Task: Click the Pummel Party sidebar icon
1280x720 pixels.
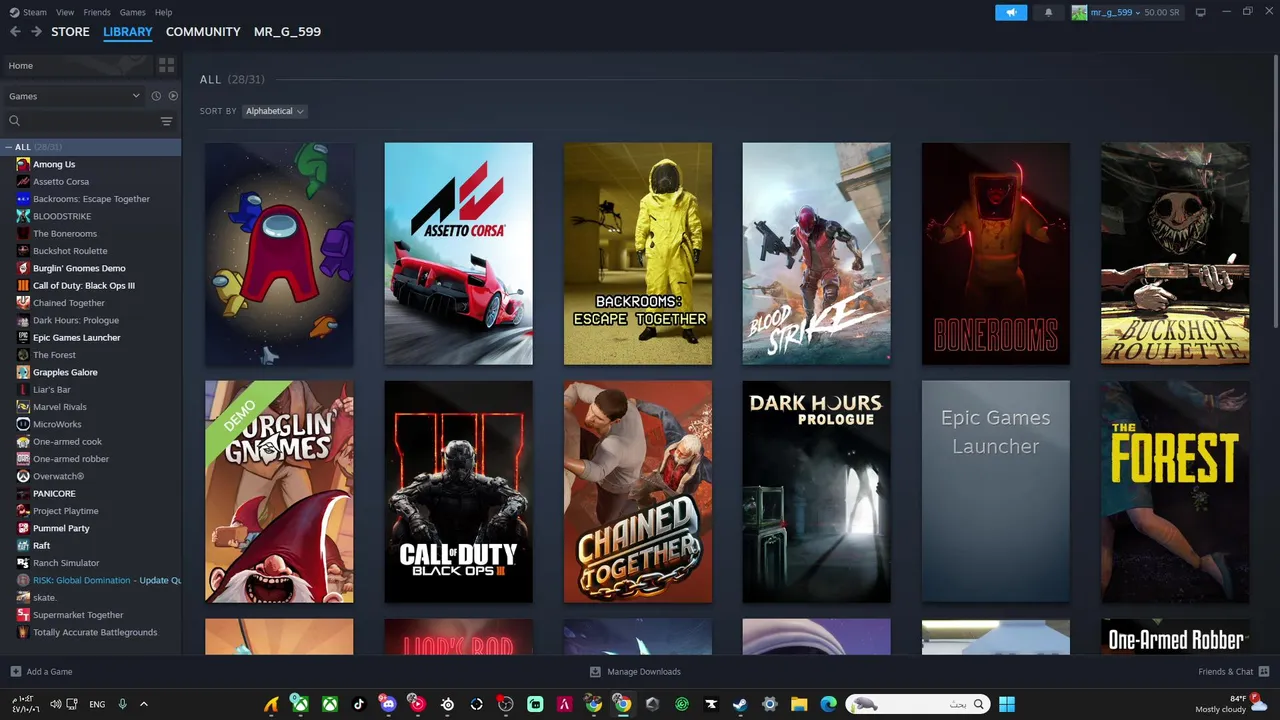Action: point(23,528)
